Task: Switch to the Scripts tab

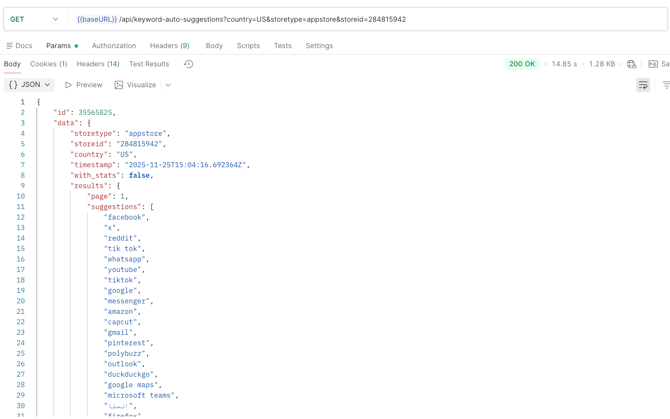Action: tap(248, 46)
